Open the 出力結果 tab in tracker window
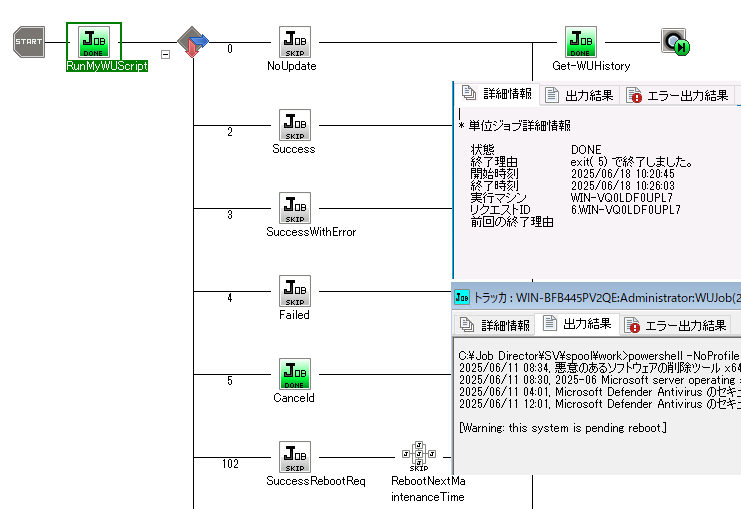Image resolution: width=741 pixels, height=509 pixels. coord(577,323)
